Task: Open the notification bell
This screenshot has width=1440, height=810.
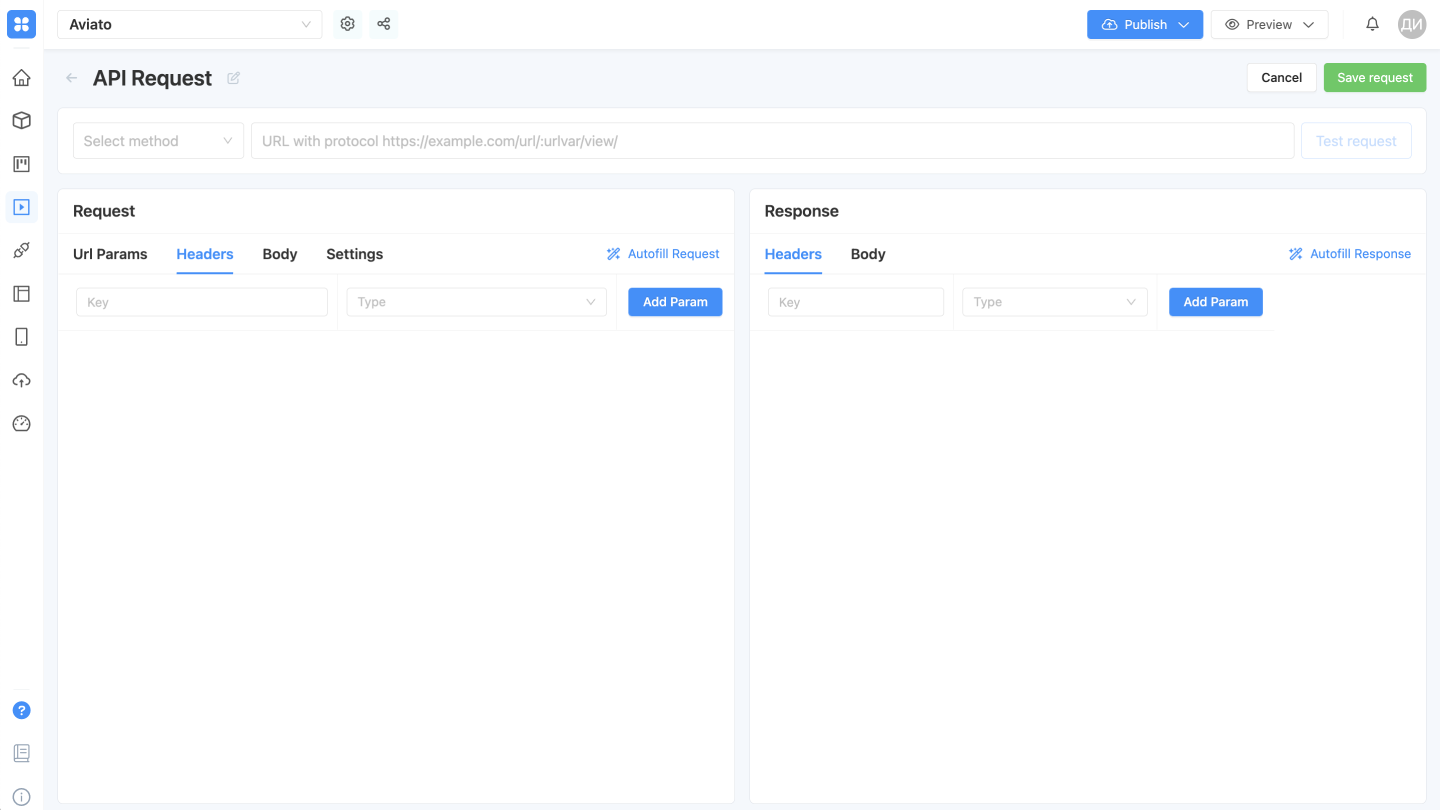Action: [x=1372, y=23]
